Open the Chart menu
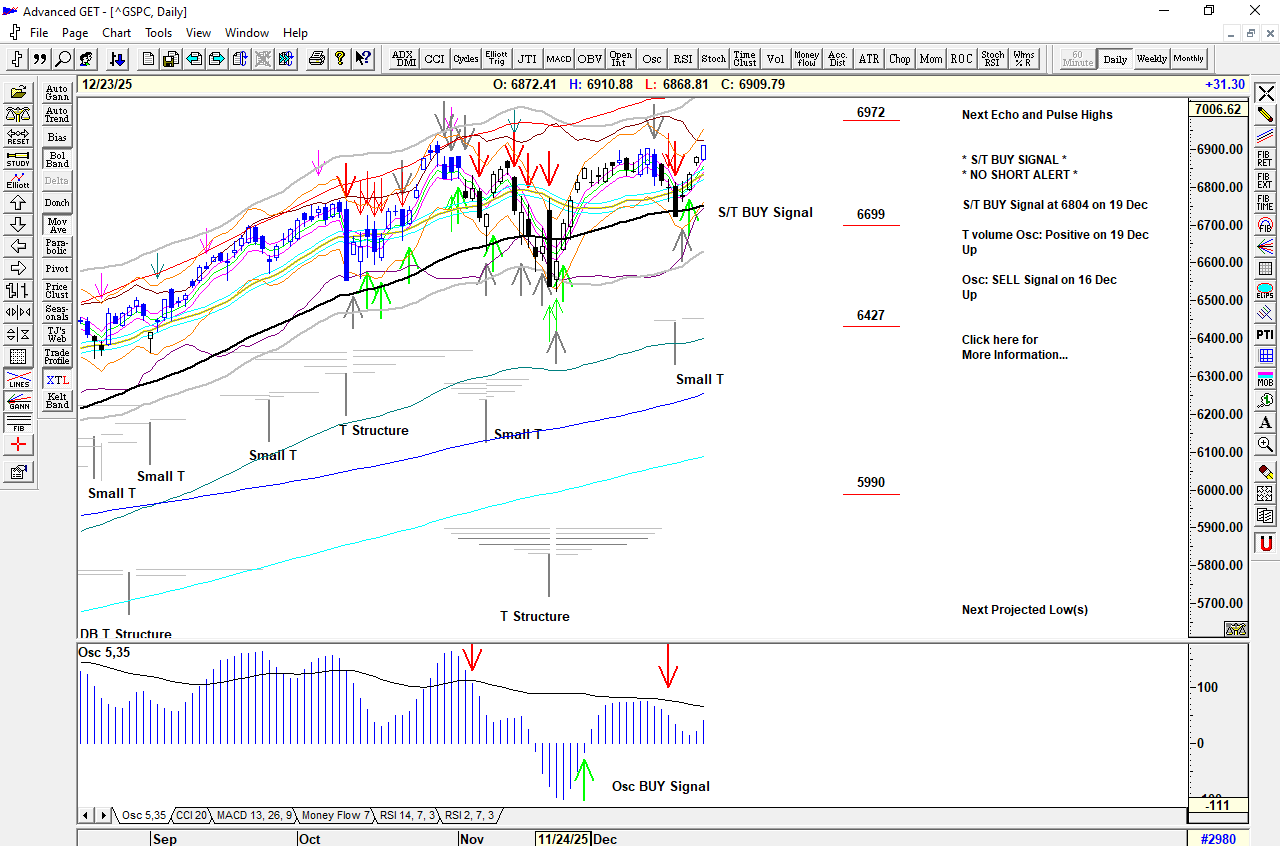The height and width of the screenshot is (846, 1280). (x=116, y=33)
